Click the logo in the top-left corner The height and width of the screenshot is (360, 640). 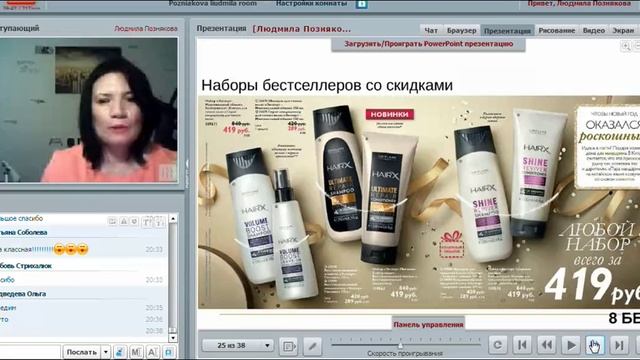click(x=21, y=4)
